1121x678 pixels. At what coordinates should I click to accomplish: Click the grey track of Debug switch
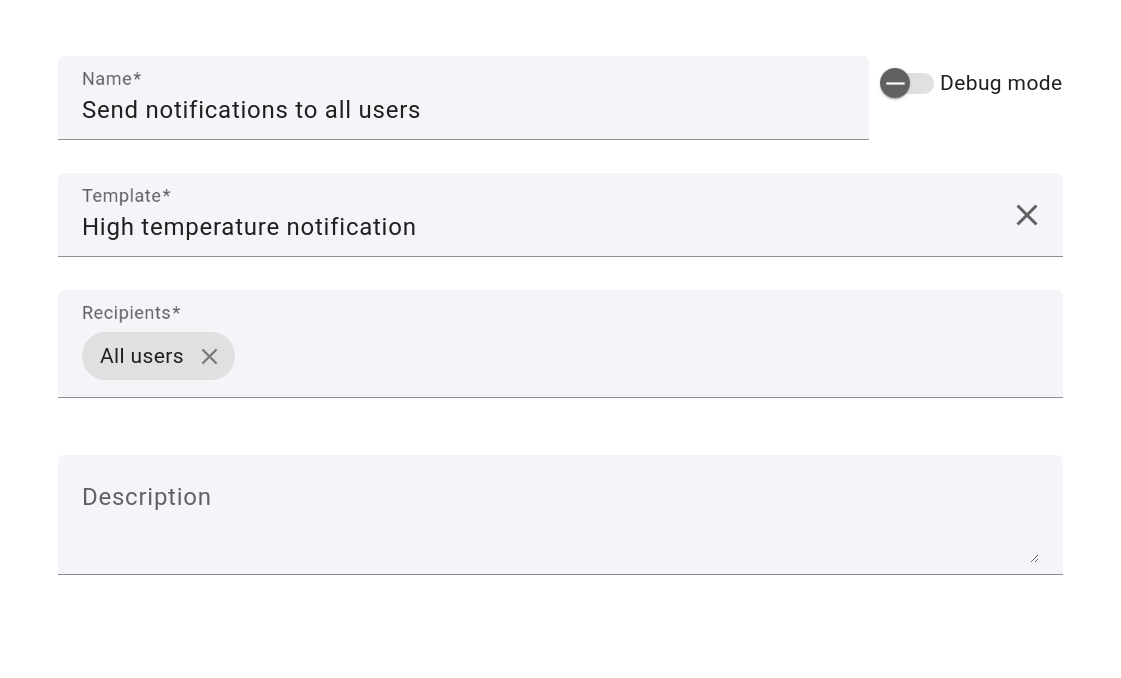point(922,83)
